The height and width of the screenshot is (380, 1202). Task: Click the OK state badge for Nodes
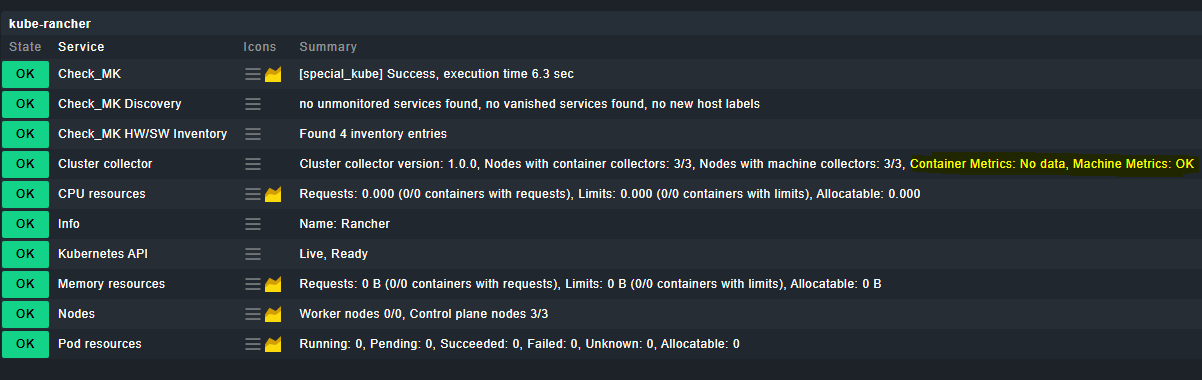pyautogui.click(x=25, y=314)
